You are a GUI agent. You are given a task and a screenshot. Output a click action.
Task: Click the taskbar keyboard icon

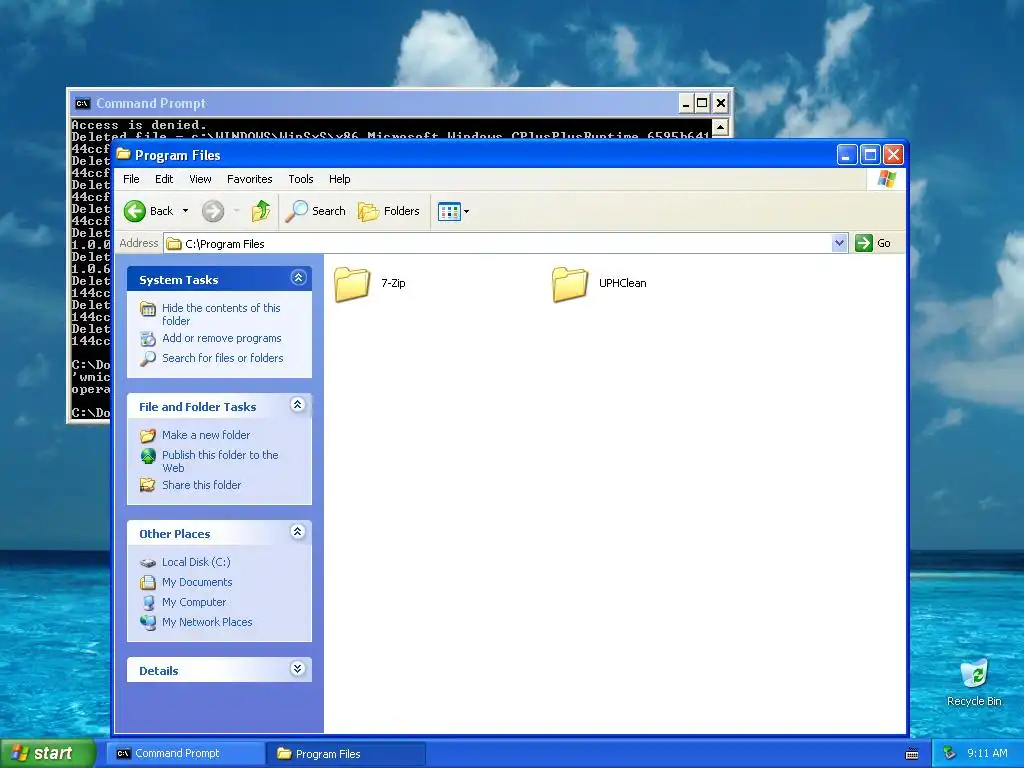pyautogui.click(x=912, y=754)
